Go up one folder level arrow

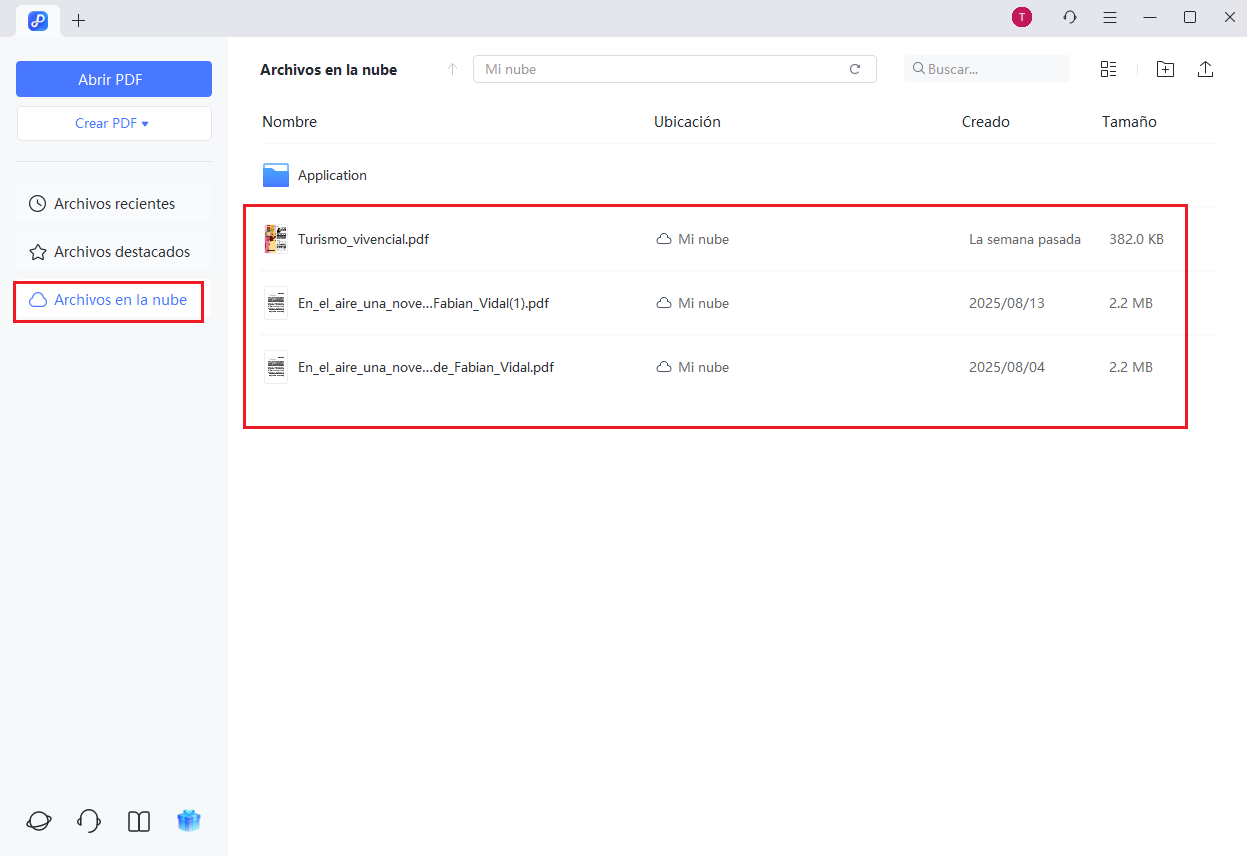[x=452, y=69]
